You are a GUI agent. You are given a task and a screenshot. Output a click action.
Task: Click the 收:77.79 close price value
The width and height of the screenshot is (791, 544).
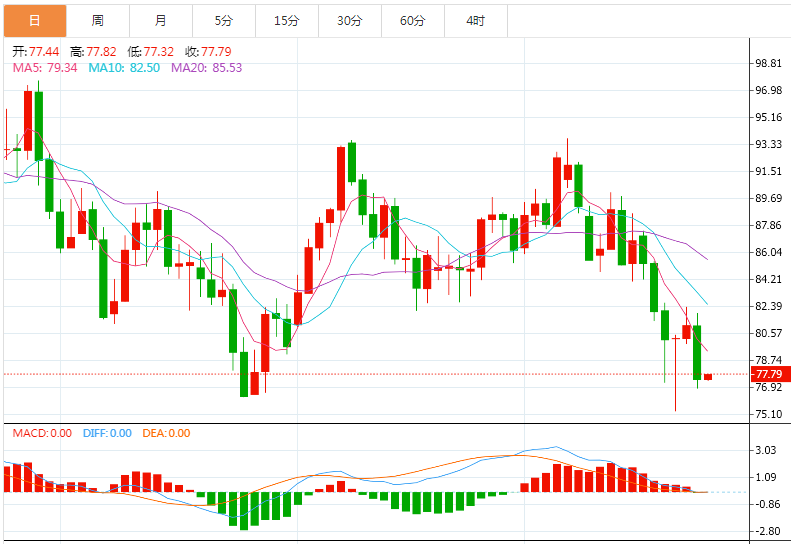tap(208, 51)
